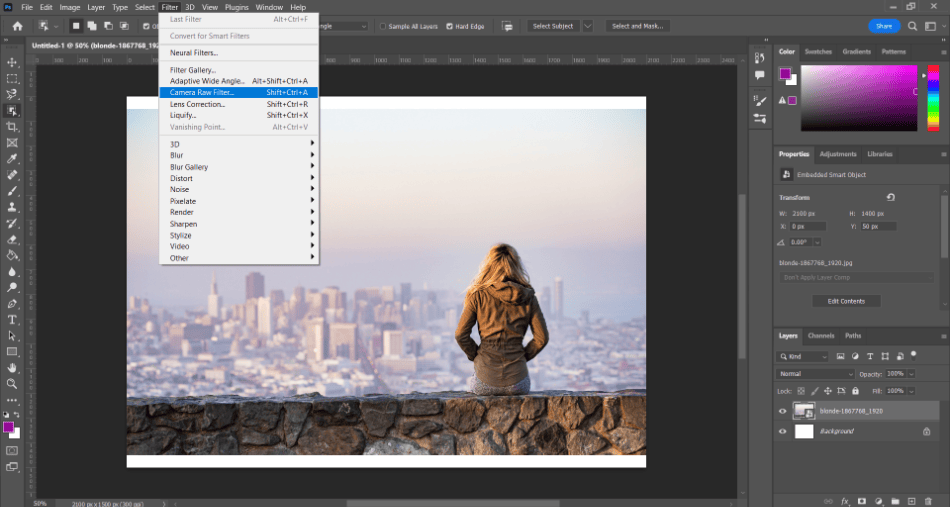Hide the Background layer eye
This screenshot has width=950, height=507.
point(782,431)
